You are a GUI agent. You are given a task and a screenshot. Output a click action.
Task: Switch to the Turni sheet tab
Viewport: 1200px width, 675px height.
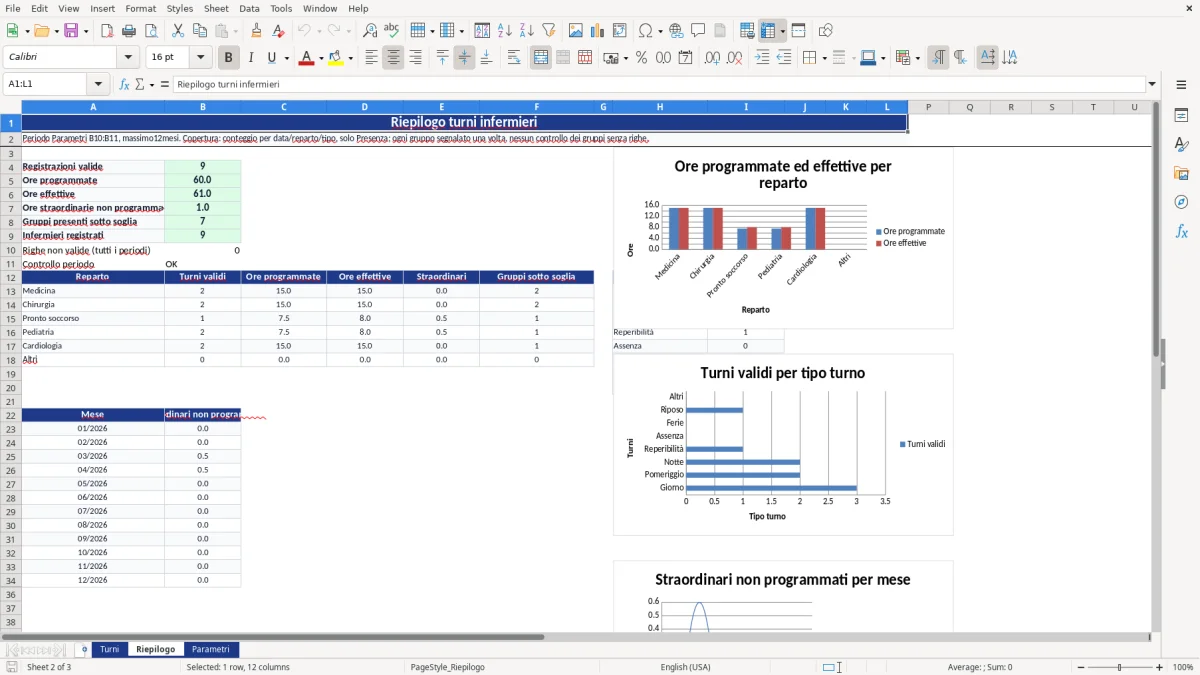click(109, 650)
